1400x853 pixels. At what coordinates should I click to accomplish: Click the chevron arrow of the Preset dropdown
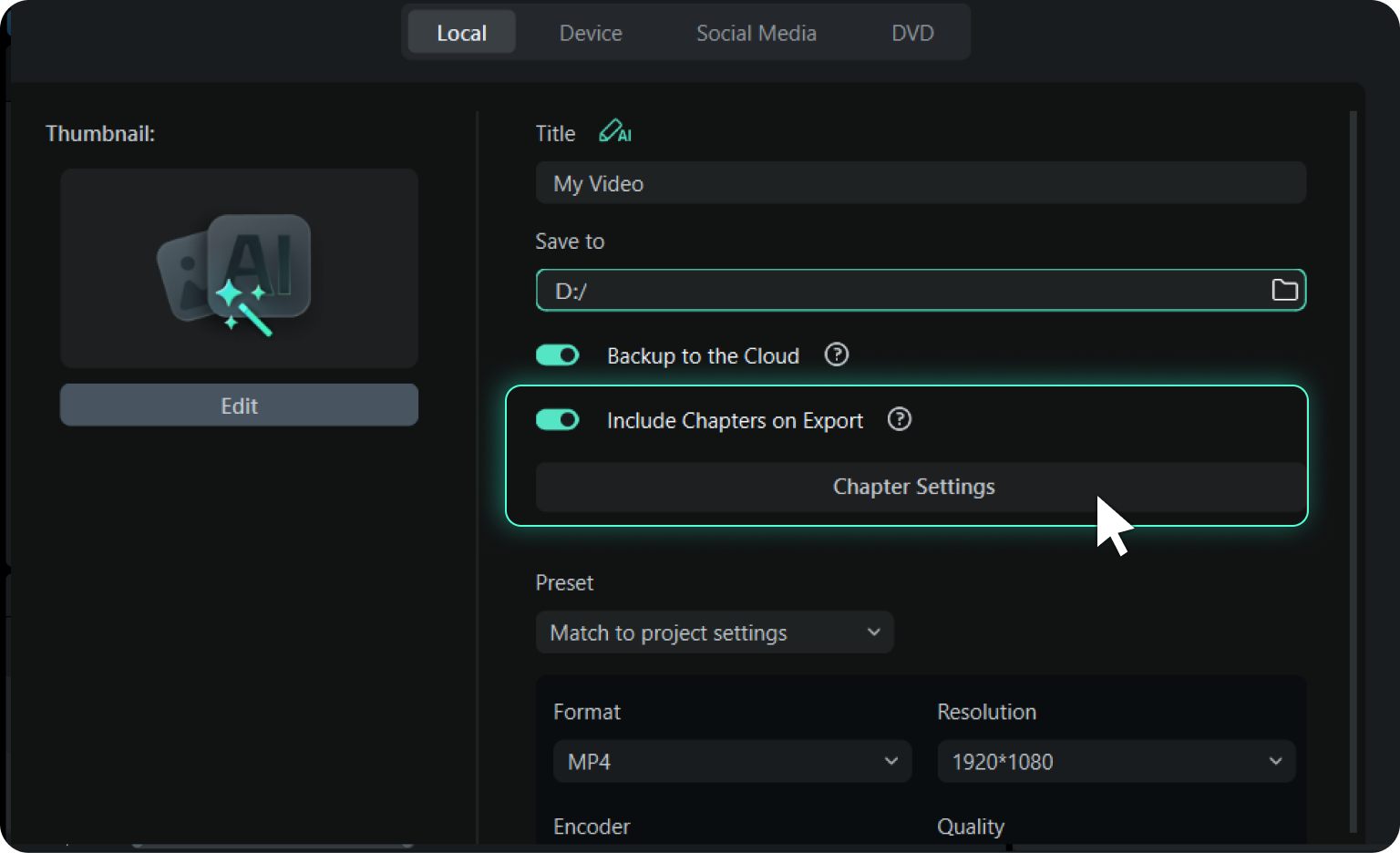pyautogui.click(x=873, y=632)
